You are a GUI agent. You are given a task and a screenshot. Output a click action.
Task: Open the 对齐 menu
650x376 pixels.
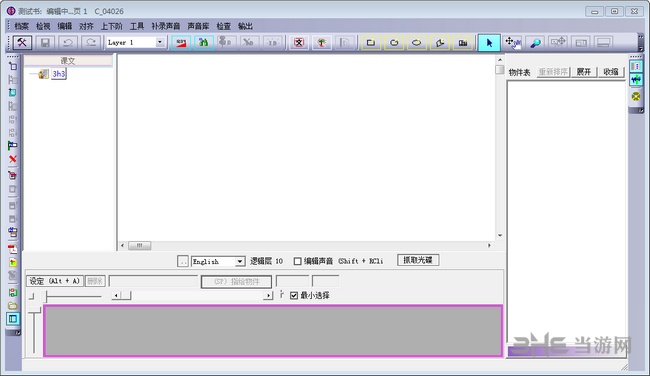click(86, 26)
